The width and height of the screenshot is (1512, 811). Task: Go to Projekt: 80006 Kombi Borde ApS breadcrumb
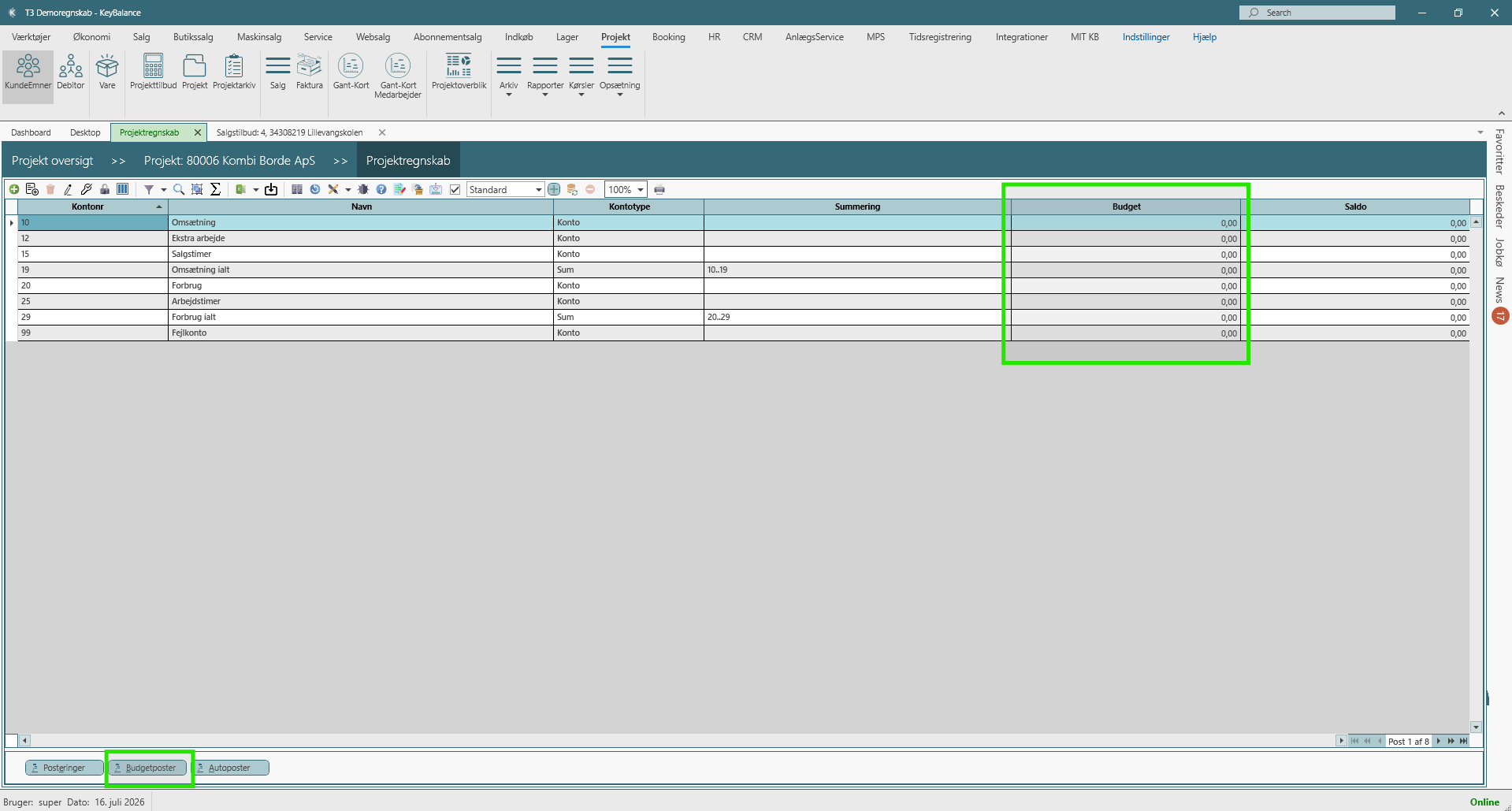229,161
